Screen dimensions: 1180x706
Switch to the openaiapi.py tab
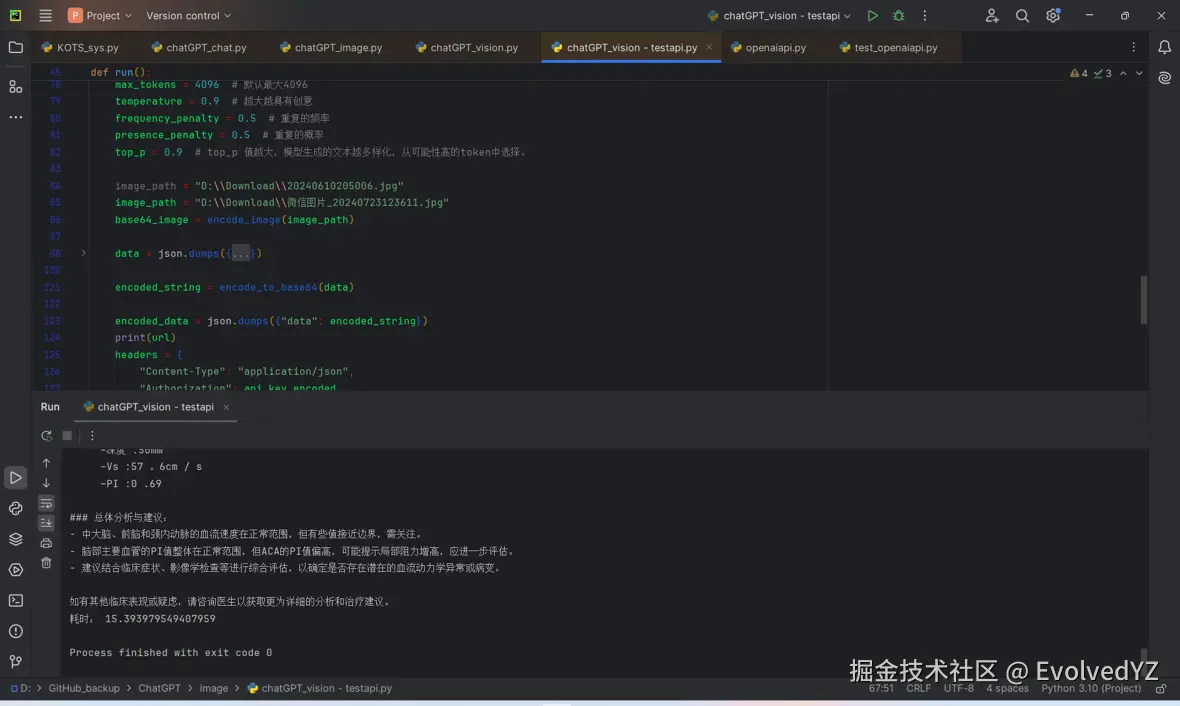pyautogui.click(x=776, y=47)
